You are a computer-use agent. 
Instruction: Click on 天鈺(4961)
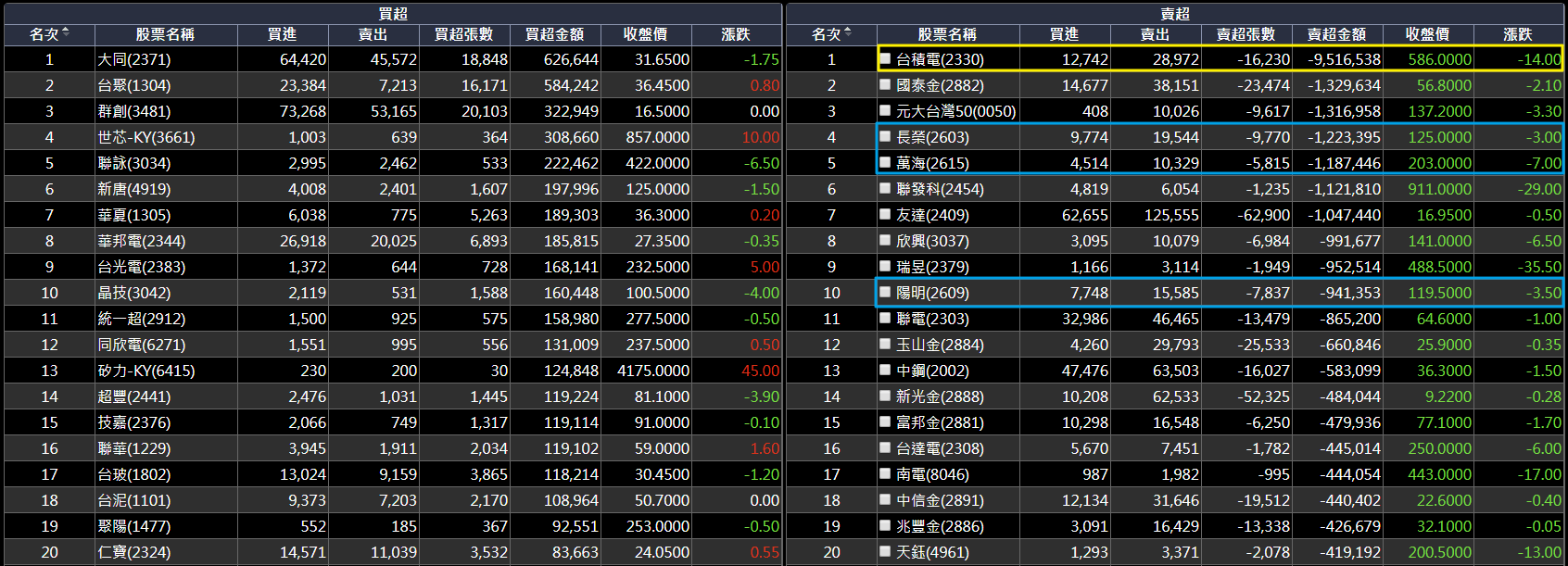click(933, 552)
